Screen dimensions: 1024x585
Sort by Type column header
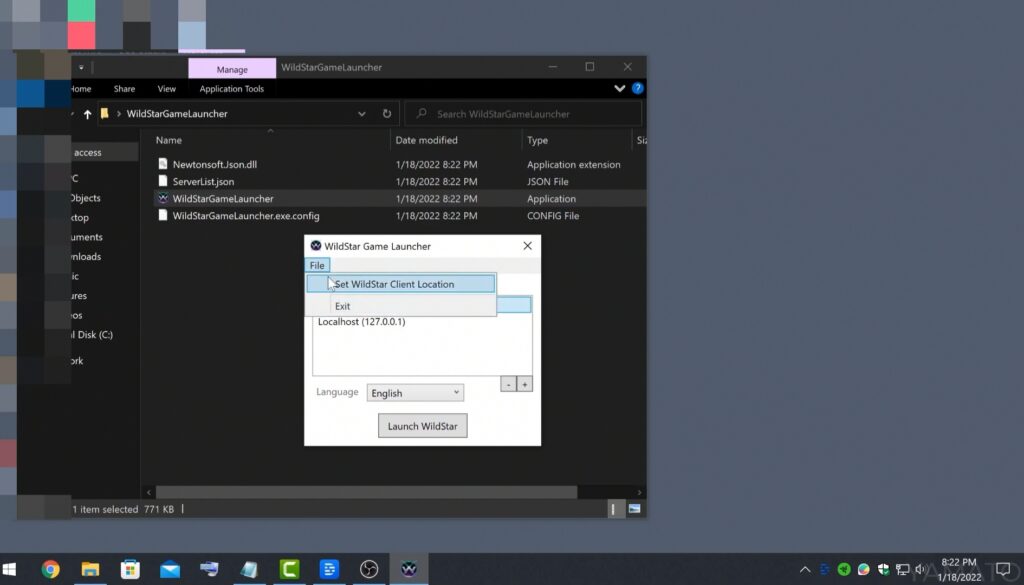pyautogui.click(x=537, y=140)
